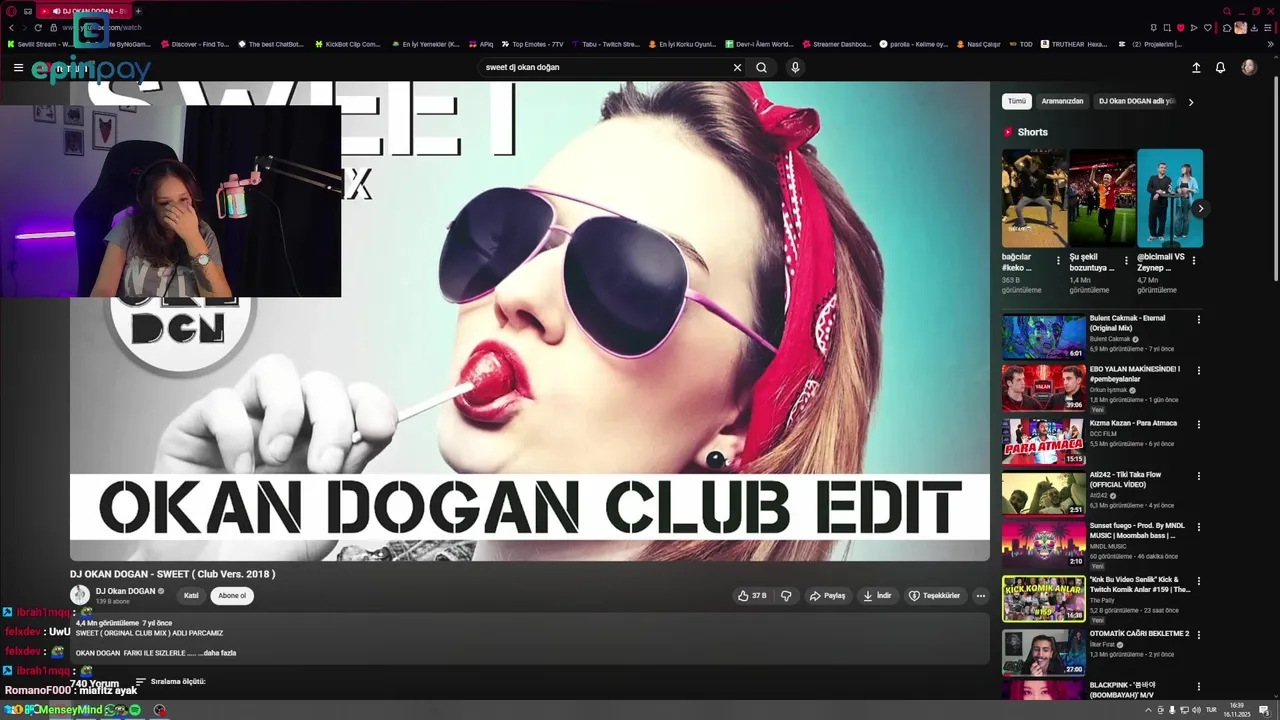Open the bağcılar #keko Short
This screenshot has width=1280, height=720.
point(1034,198)
